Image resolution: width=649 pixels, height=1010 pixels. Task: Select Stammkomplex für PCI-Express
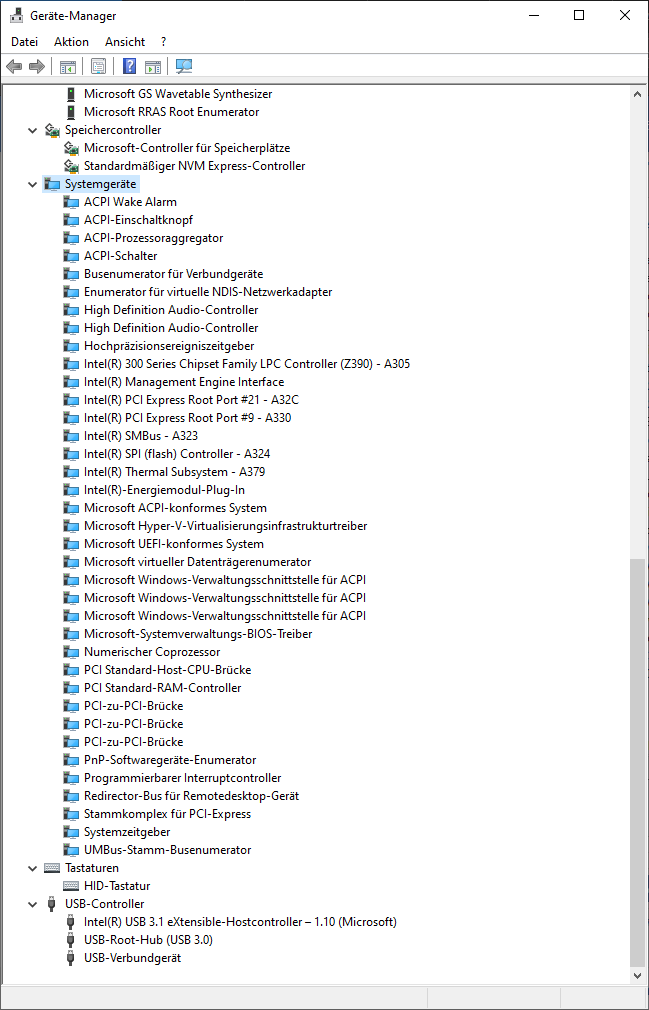167,814
